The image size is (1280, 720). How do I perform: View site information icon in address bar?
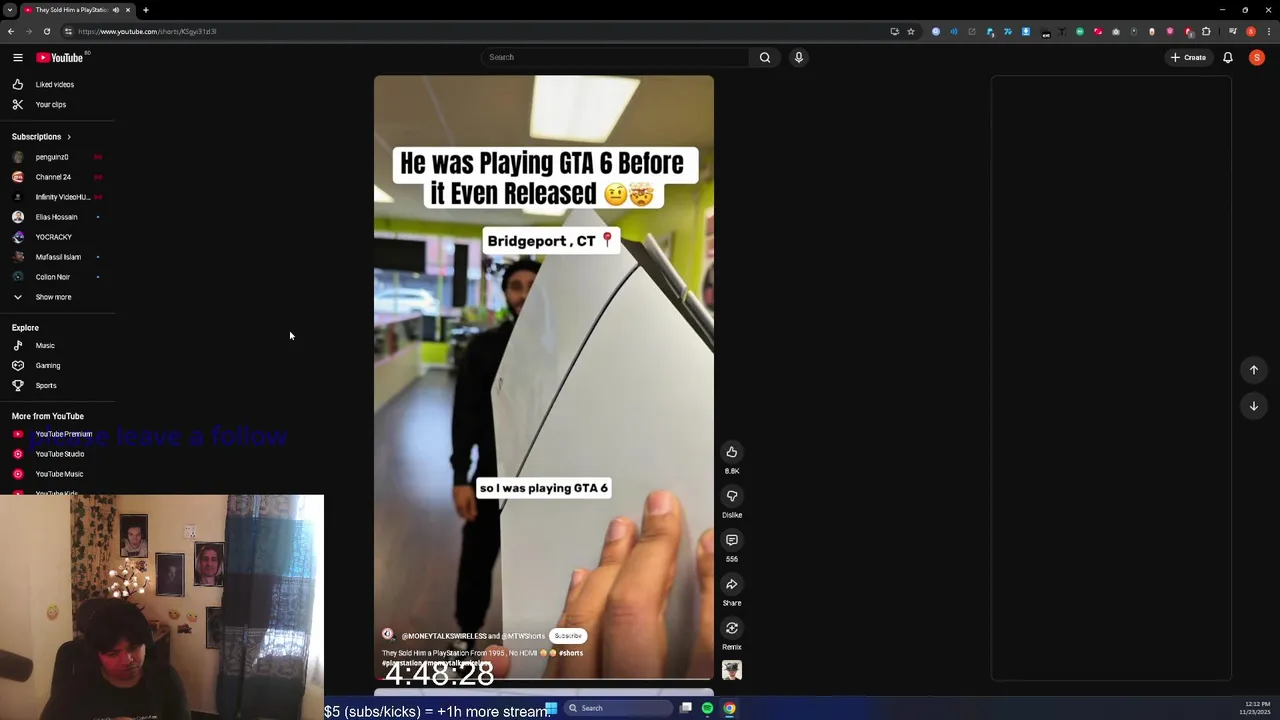(67, 31)
